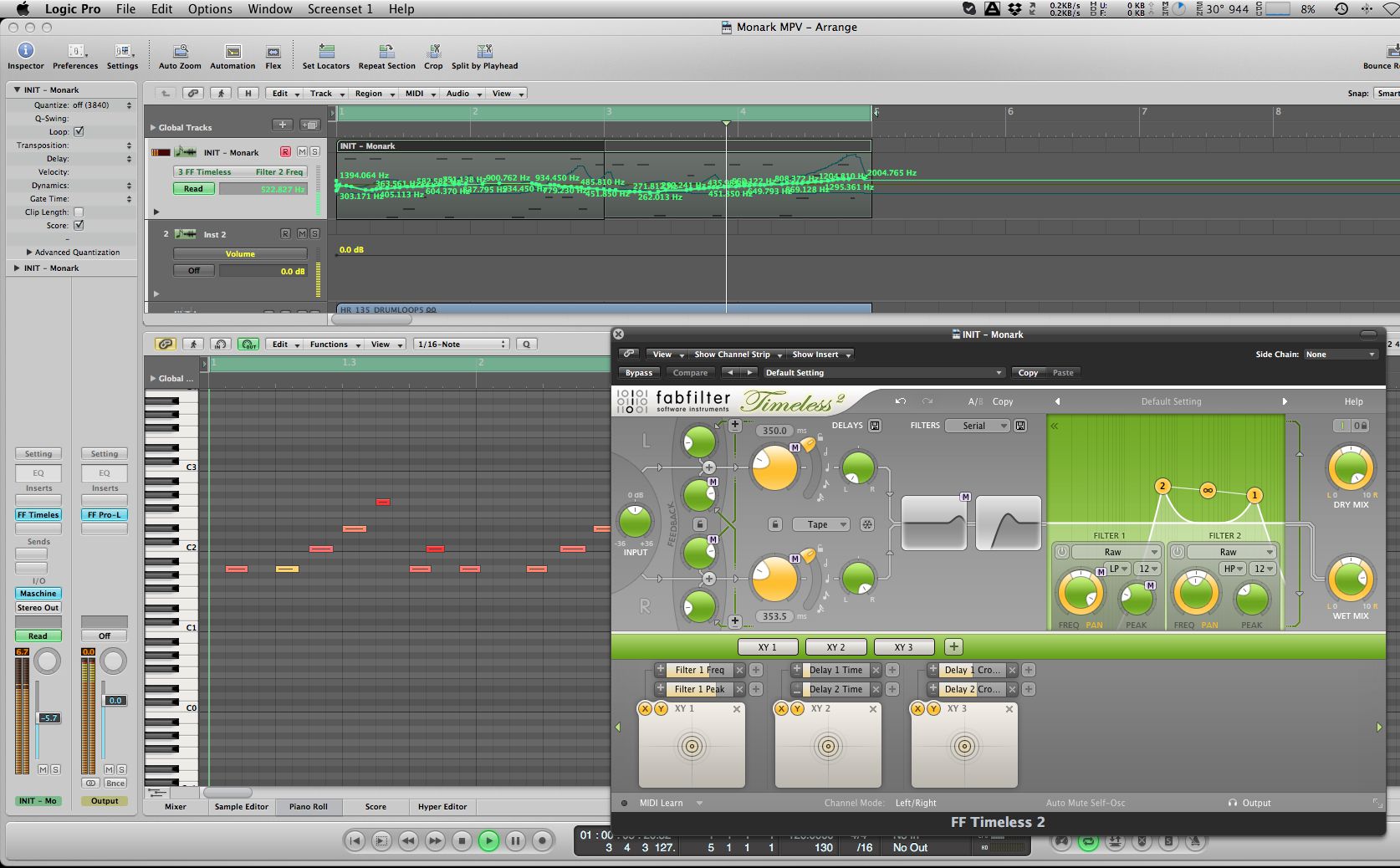Click Copy button in plug-in header
Image resolution: width=1400 pixels, height=868 pixels.
(x=1028, y=373)
